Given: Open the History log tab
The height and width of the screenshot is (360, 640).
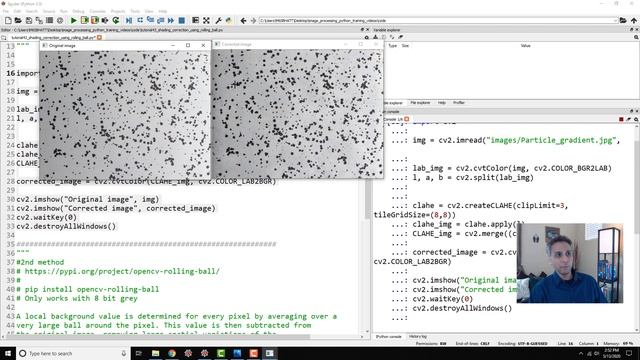Looking at the screenshot, I should click(x=418, y=337).
